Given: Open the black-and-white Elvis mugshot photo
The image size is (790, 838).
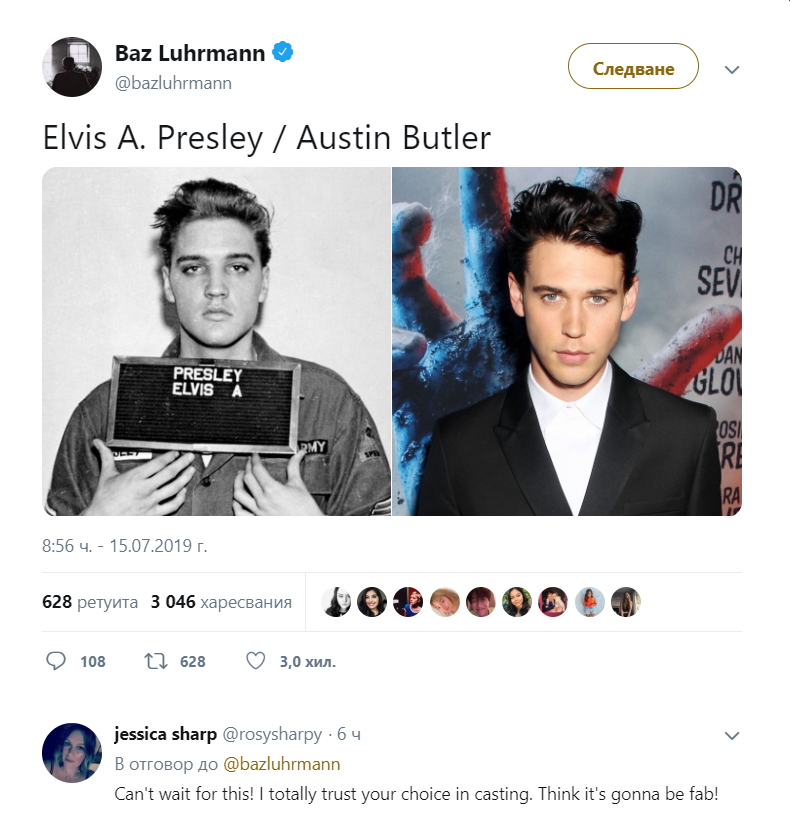Looking at the screenshot, I should [x=216, y=342].
